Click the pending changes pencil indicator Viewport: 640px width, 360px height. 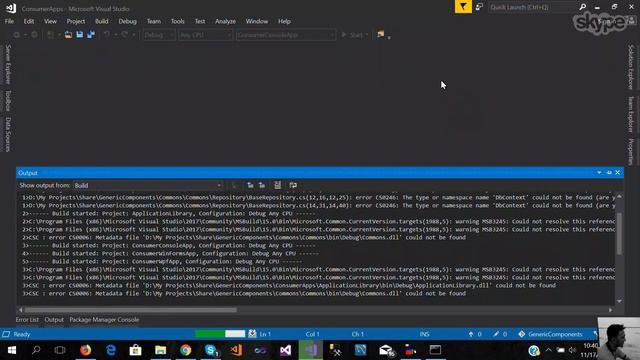coord(500,334)
